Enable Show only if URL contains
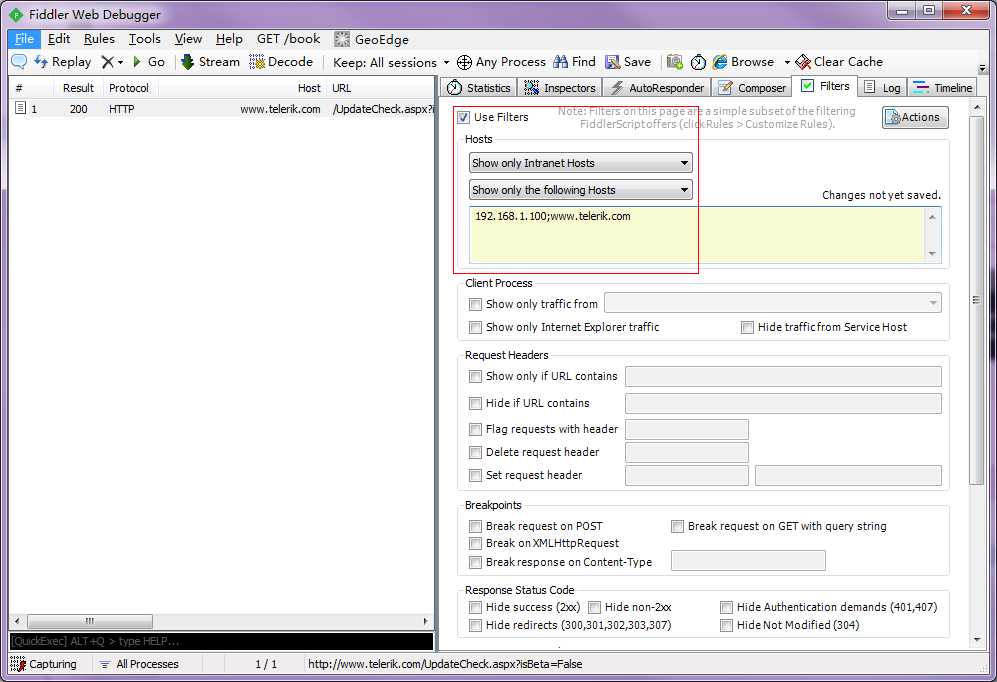Image resolution: width=997 pixels, height=682 pixels. pos(475,376)
